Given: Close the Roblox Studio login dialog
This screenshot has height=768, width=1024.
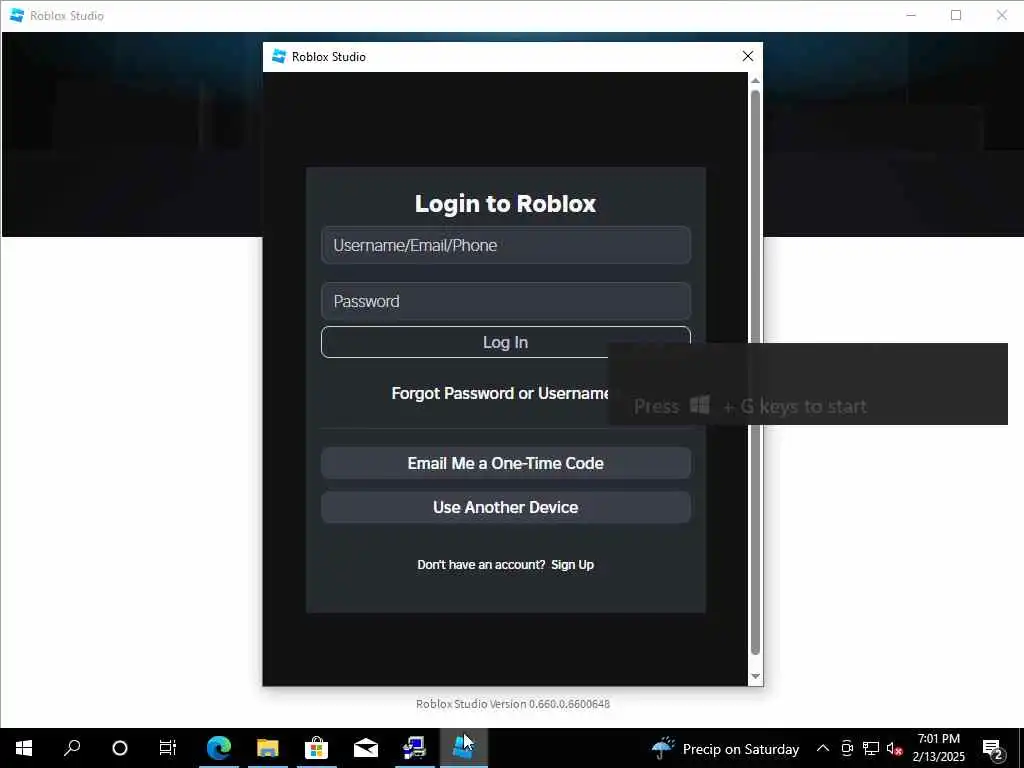Looking at the screenshot, I should coord(748,57).
